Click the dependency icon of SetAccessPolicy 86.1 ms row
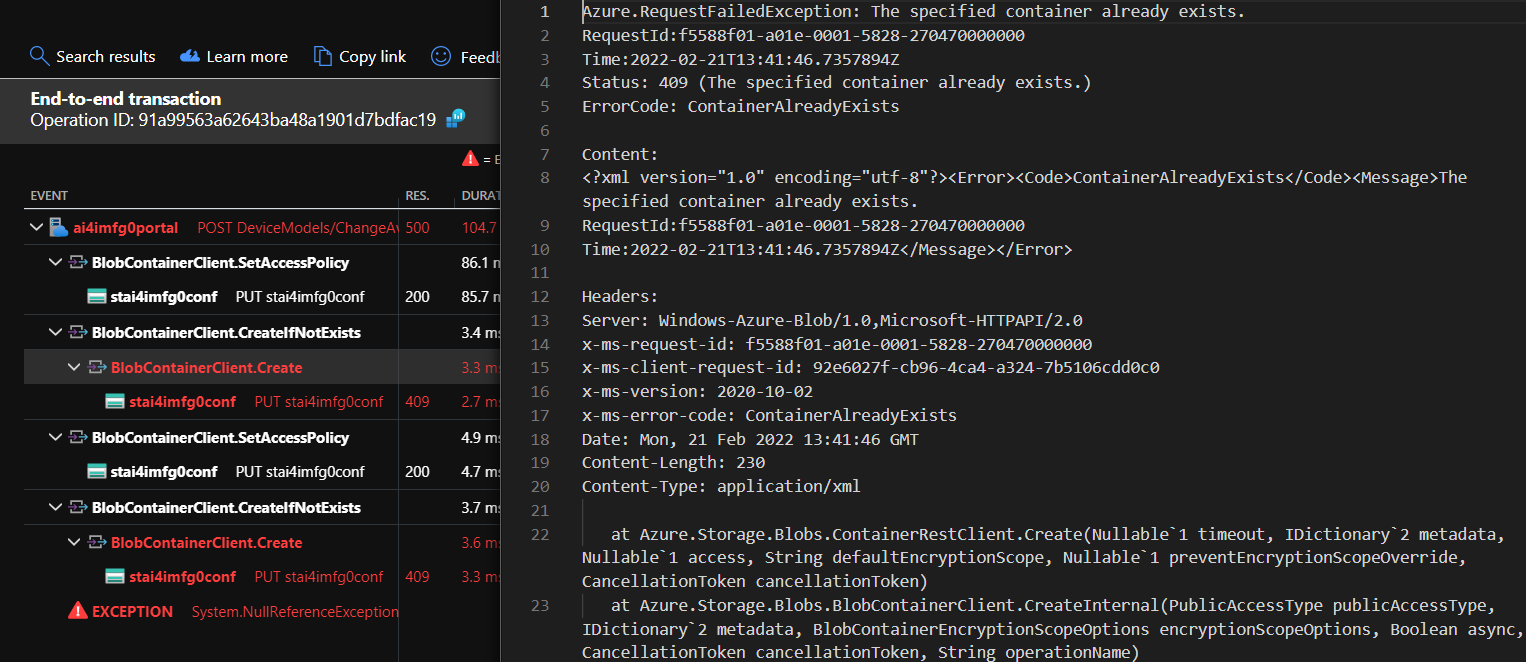This screenshot has height=662, width=1526. point(78,262)
